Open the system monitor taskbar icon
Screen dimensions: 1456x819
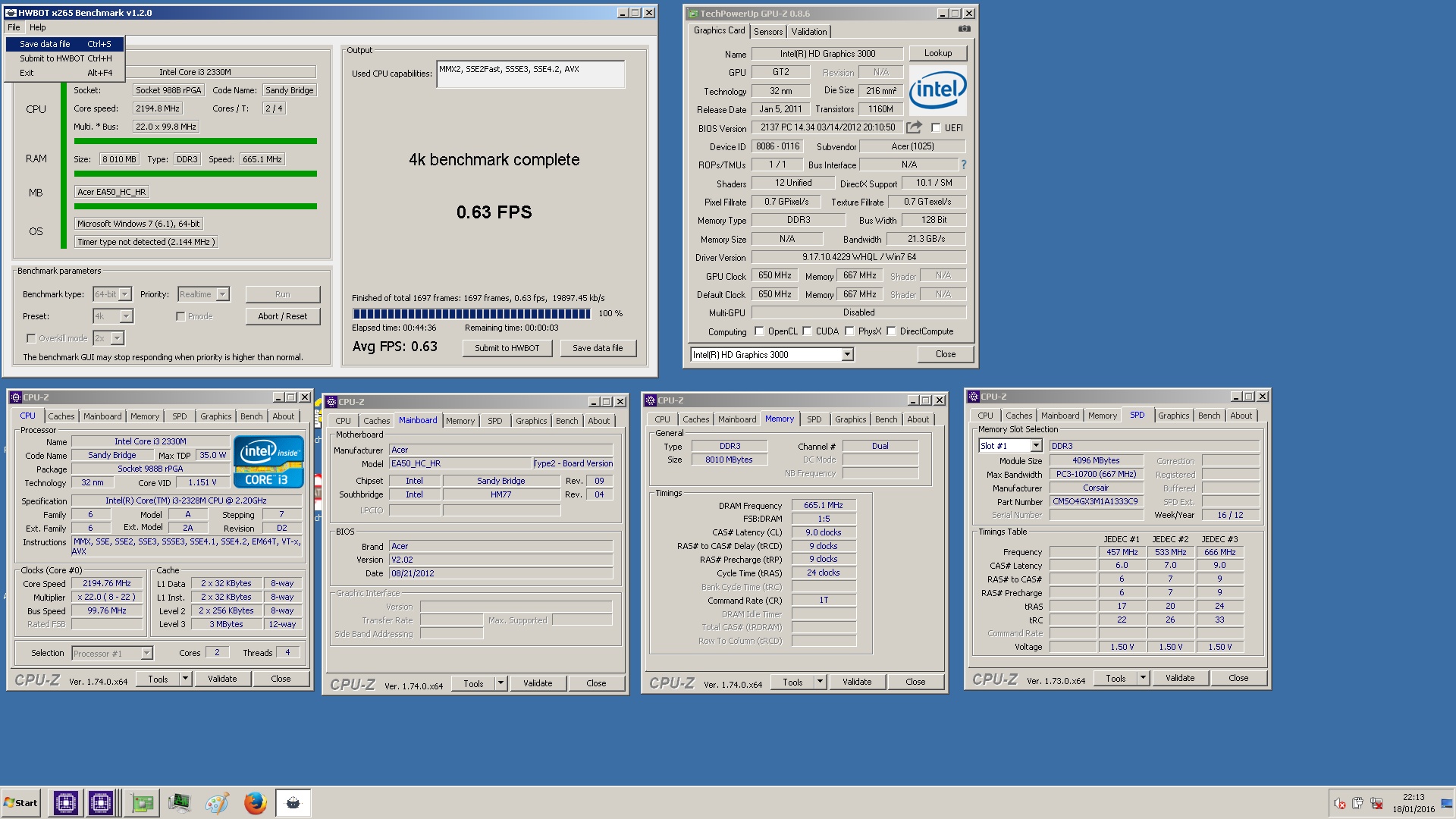pyautogui.click(x=180, y=802)
